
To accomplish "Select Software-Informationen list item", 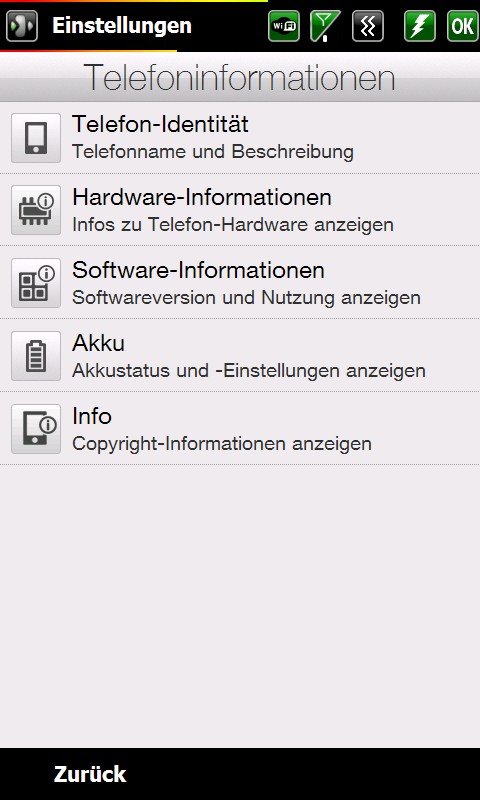I will (x=240, y=283).
